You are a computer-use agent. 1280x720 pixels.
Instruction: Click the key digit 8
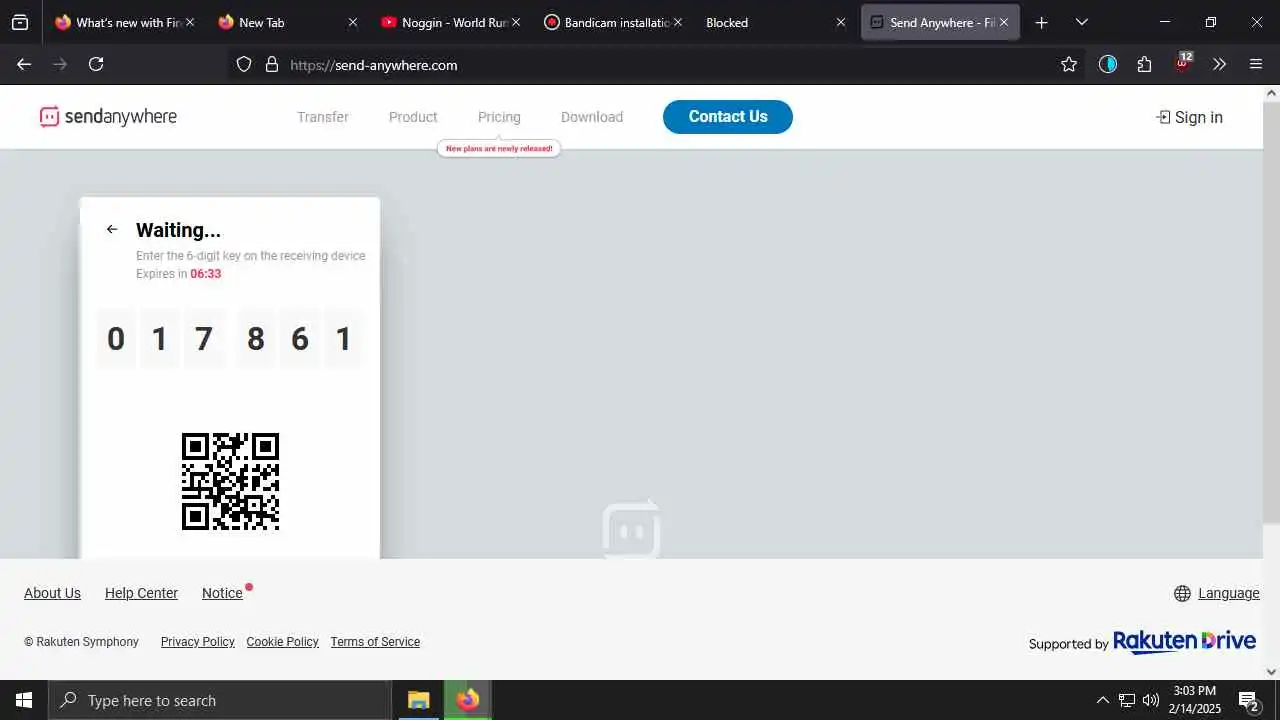[256, 339]
